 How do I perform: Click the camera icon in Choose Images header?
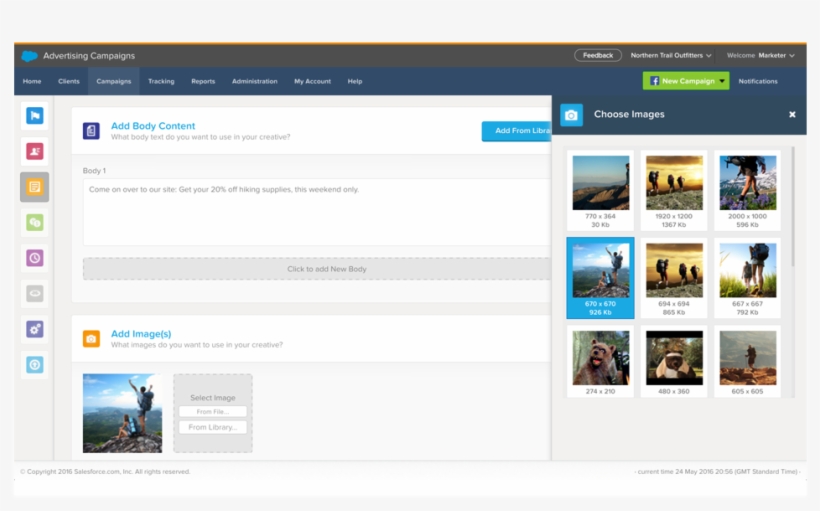(571, 115)
